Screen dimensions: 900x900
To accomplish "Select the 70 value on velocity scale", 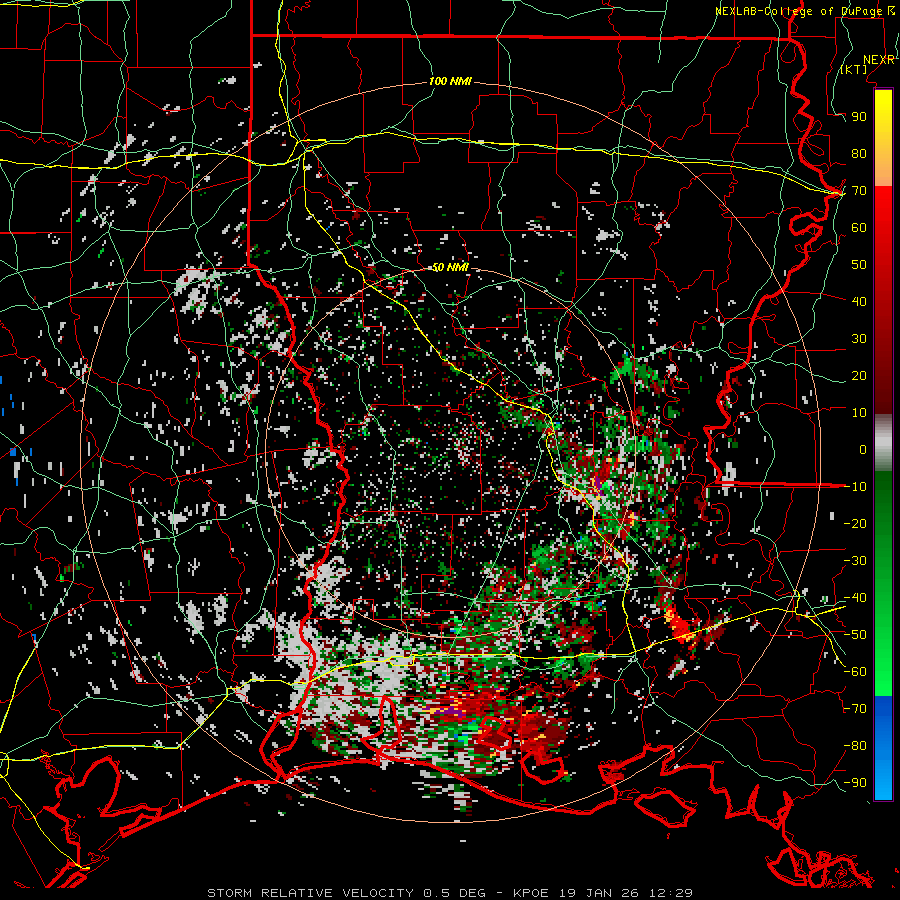I will (859, 191).
